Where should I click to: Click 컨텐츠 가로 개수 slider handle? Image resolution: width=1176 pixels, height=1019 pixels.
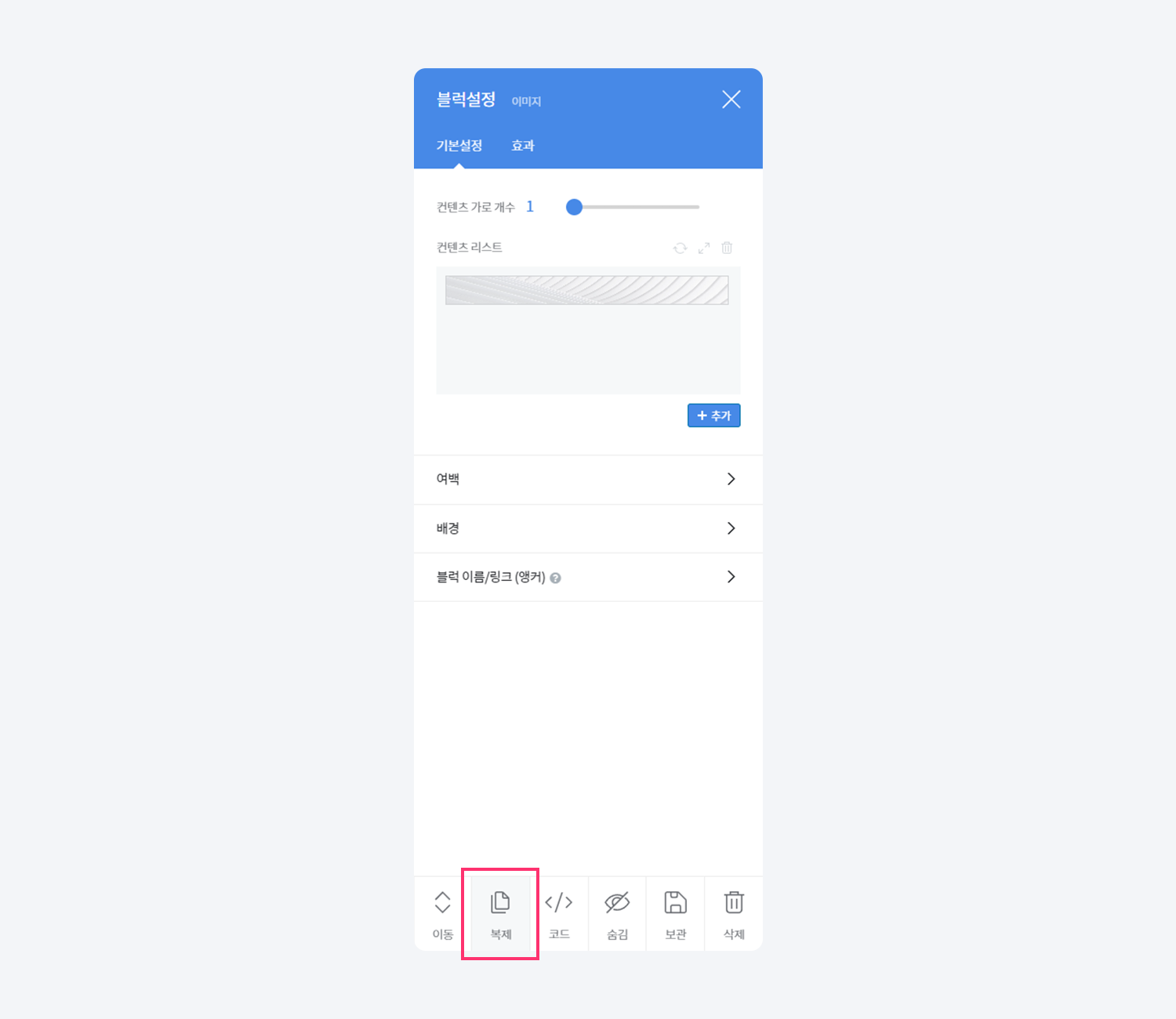tap(574, 207)
